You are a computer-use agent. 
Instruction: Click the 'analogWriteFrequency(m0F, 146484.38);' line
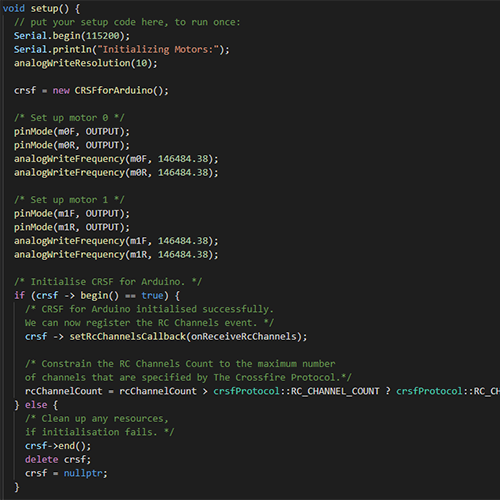[x=116, y=159]
